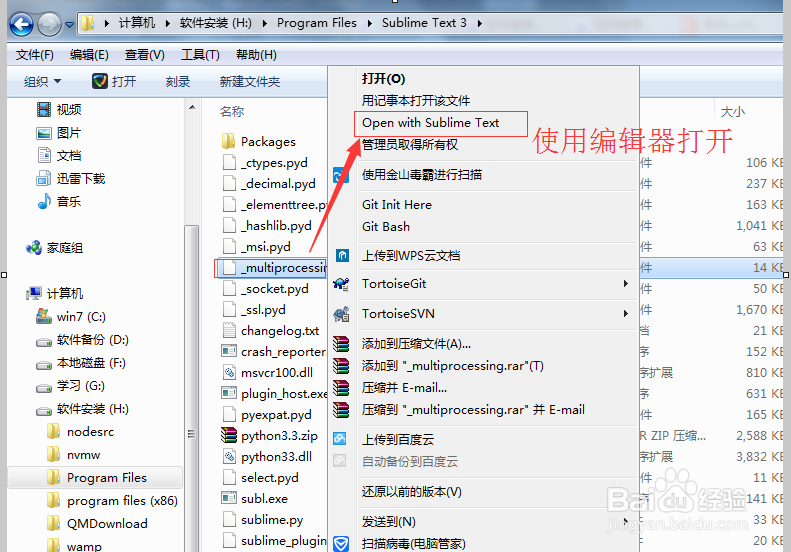The height and width of the screenshot is (552, 791).
Task: Click the 刻录 toolbar button
Action: pos(178,81)
